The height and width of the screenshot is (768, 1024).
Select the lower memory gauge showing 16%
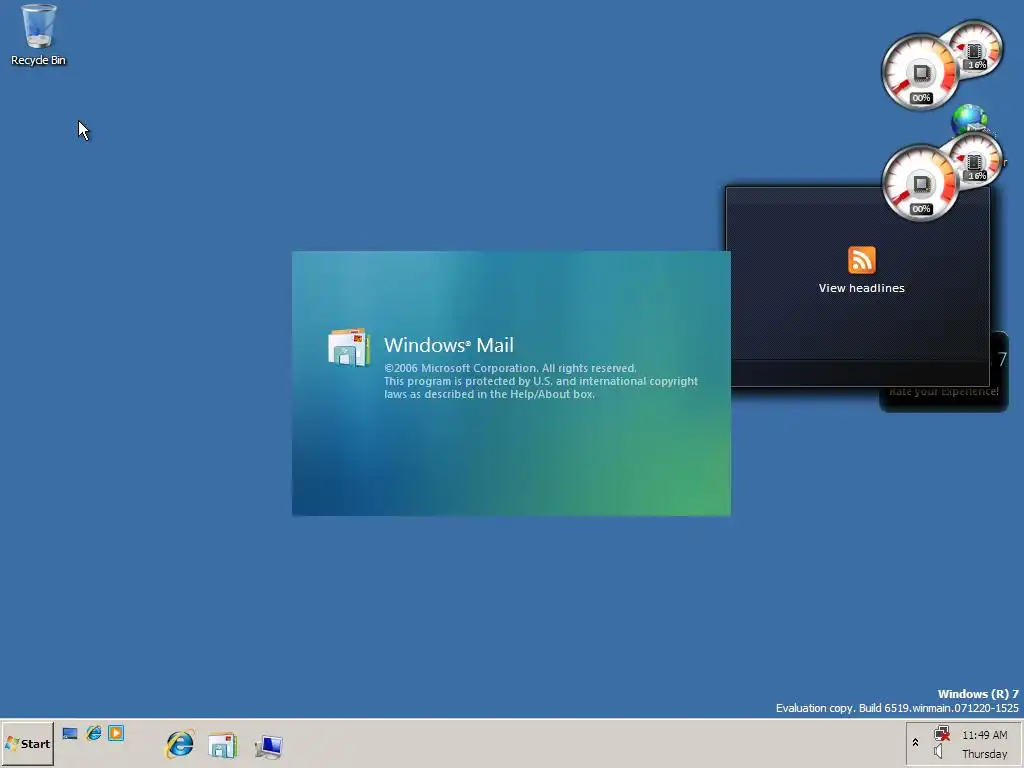[x=978, y=160]
